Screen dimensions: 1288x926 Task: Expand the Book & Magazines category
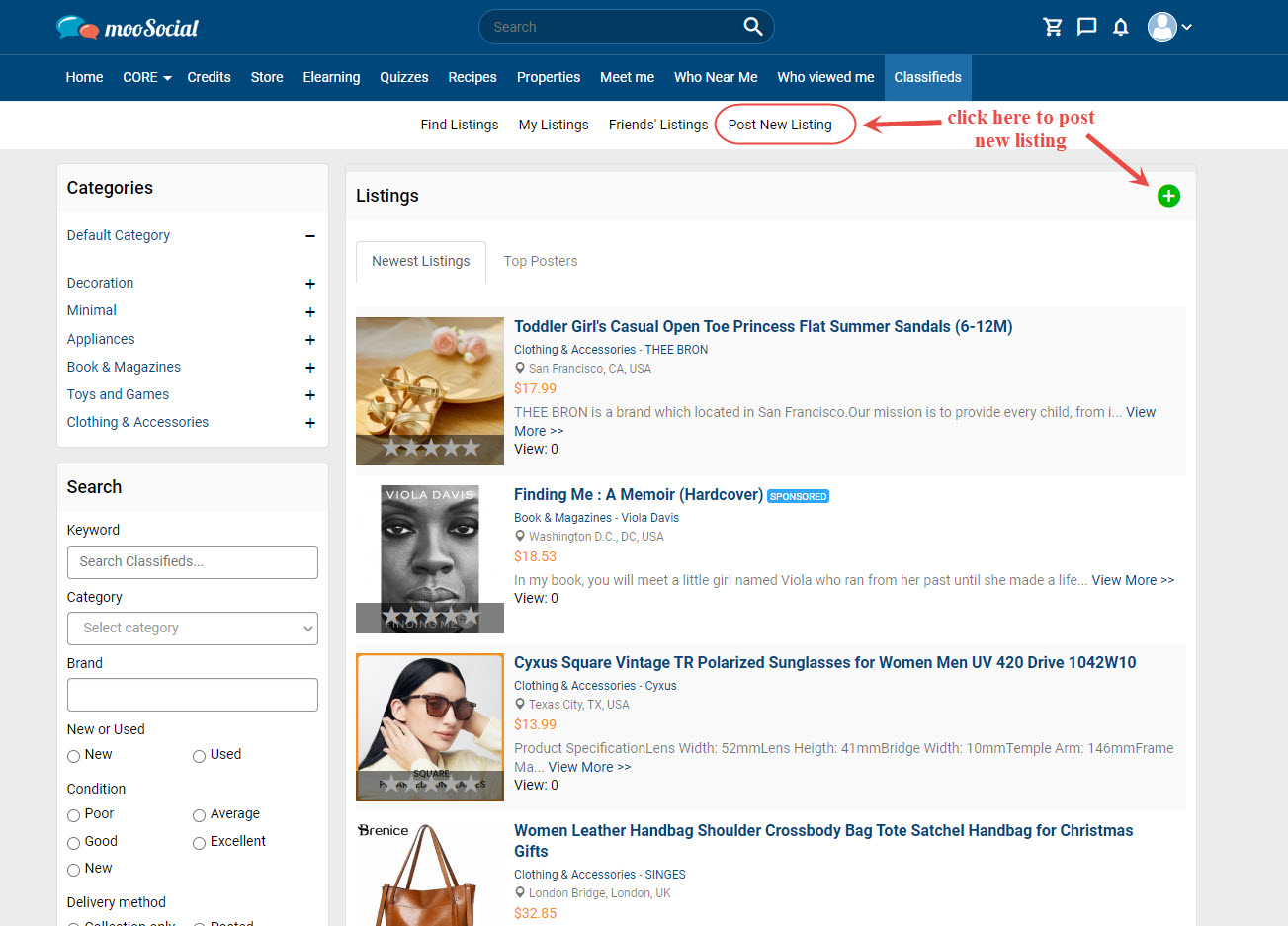[x=310, y=368]
